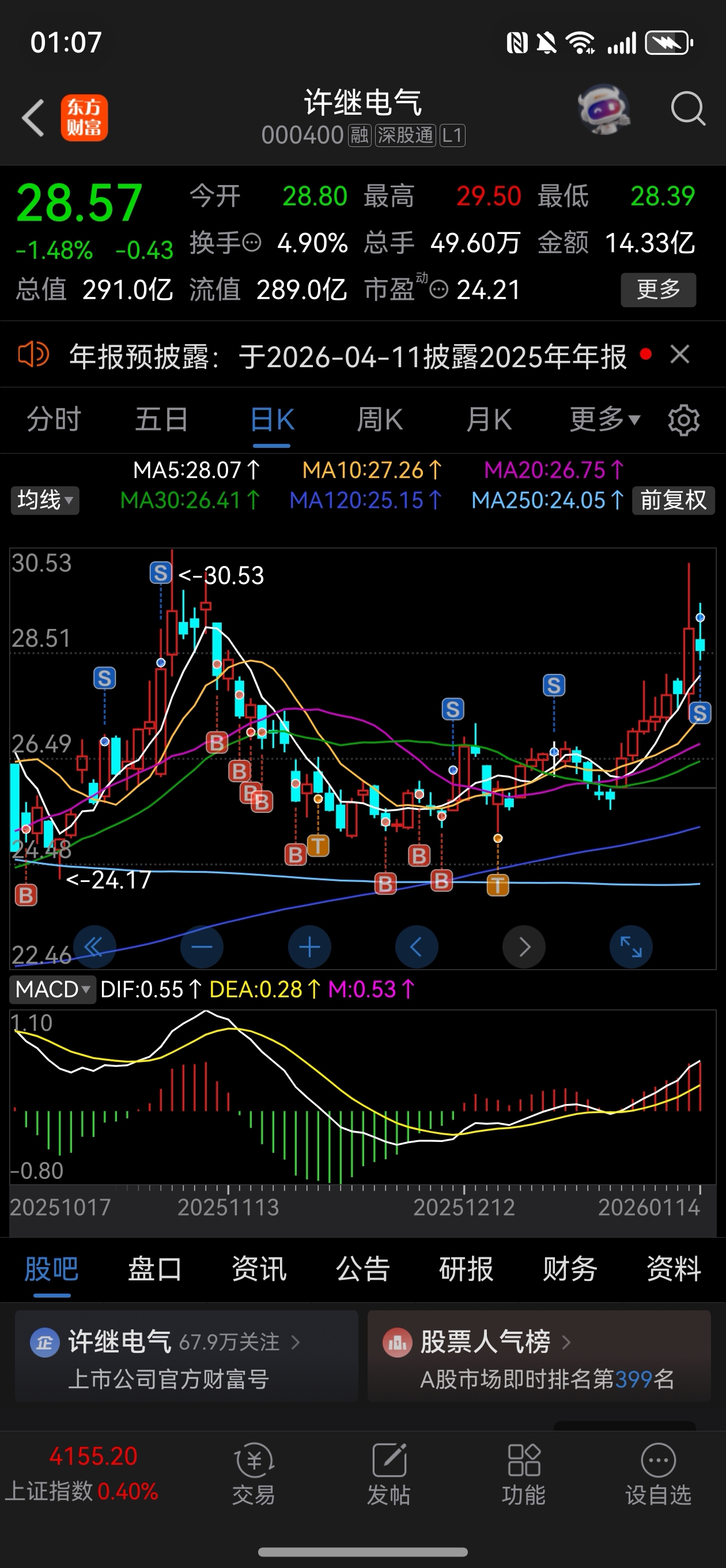Open the 东方财富 logo icon
Image resolution: width=726 pixels, height=1568 pixels.
pos(84,118)
